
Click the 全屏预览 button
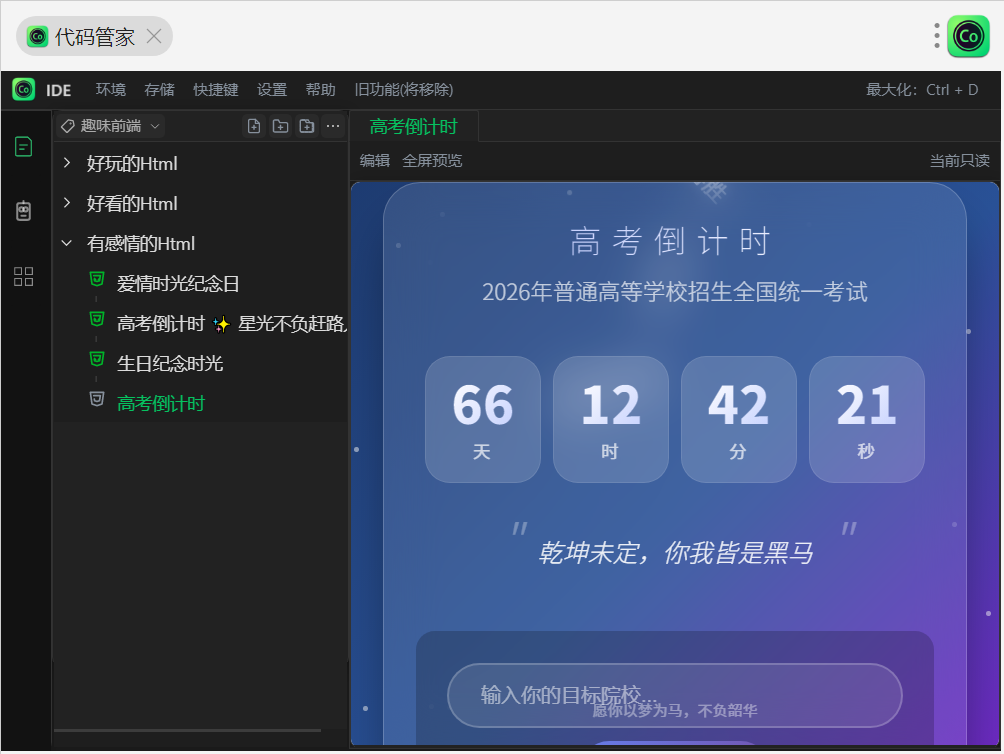tap(432, 161)
